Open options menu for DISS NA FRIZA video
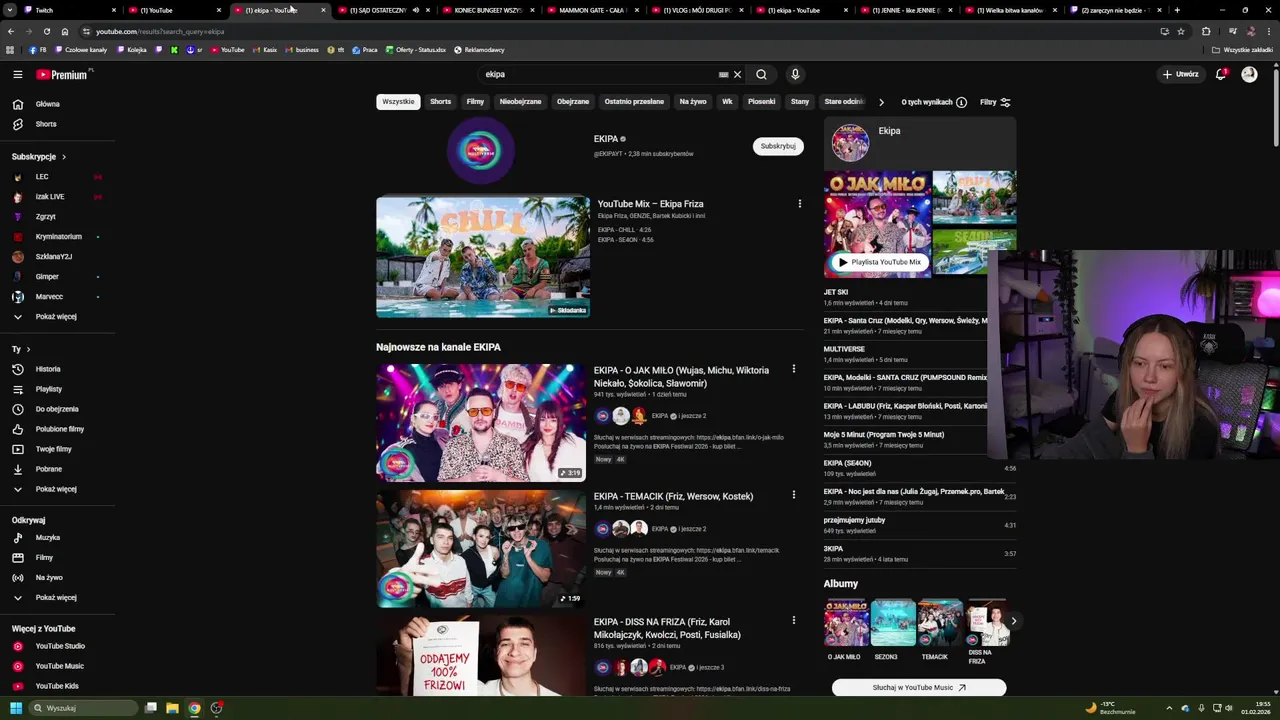This screenshot has width=1280, height=720. (x=794, y=620)
